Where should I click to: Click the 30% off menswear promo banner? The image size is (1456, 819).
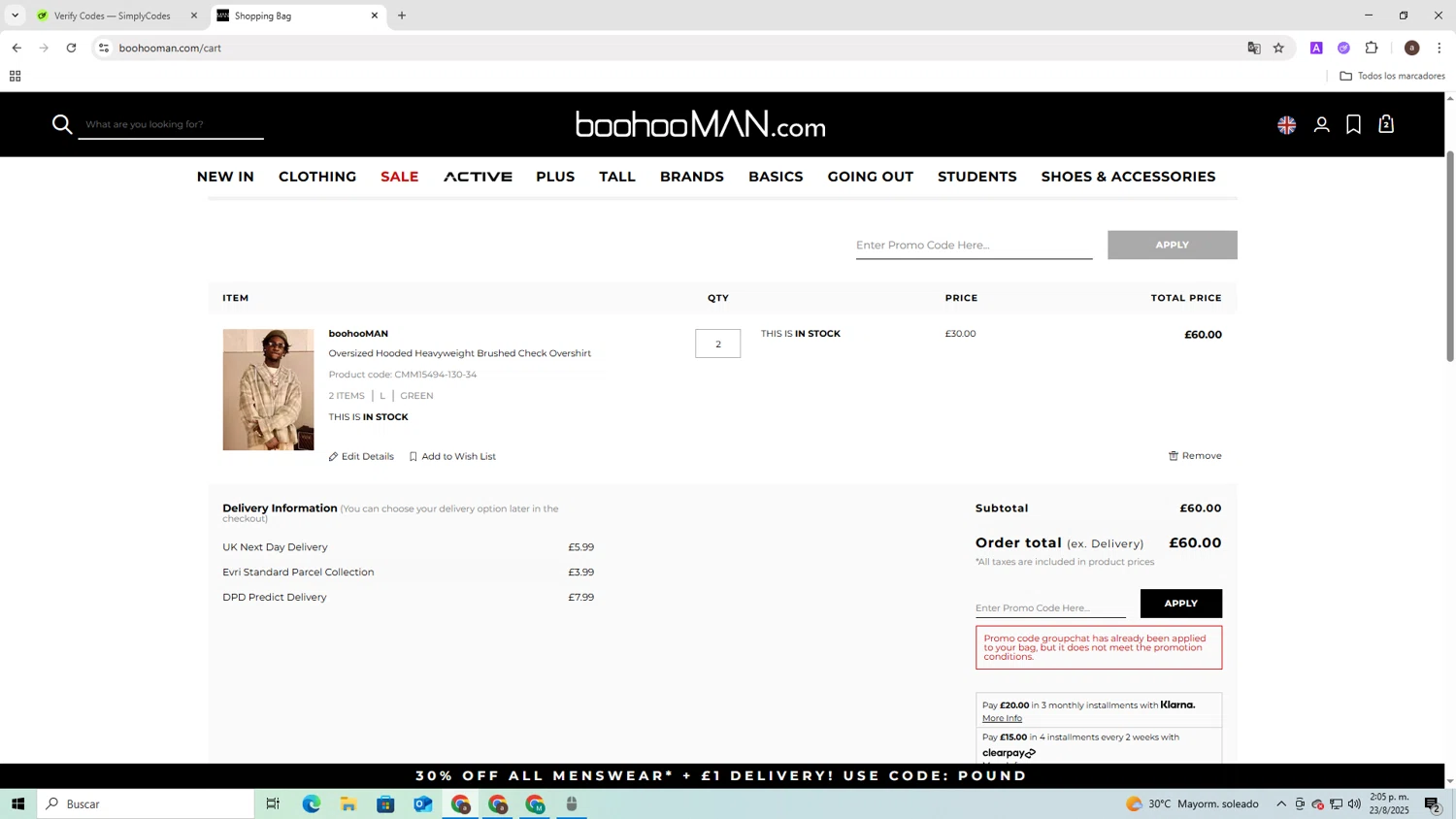pyautogui.click(x=721, y=775)
